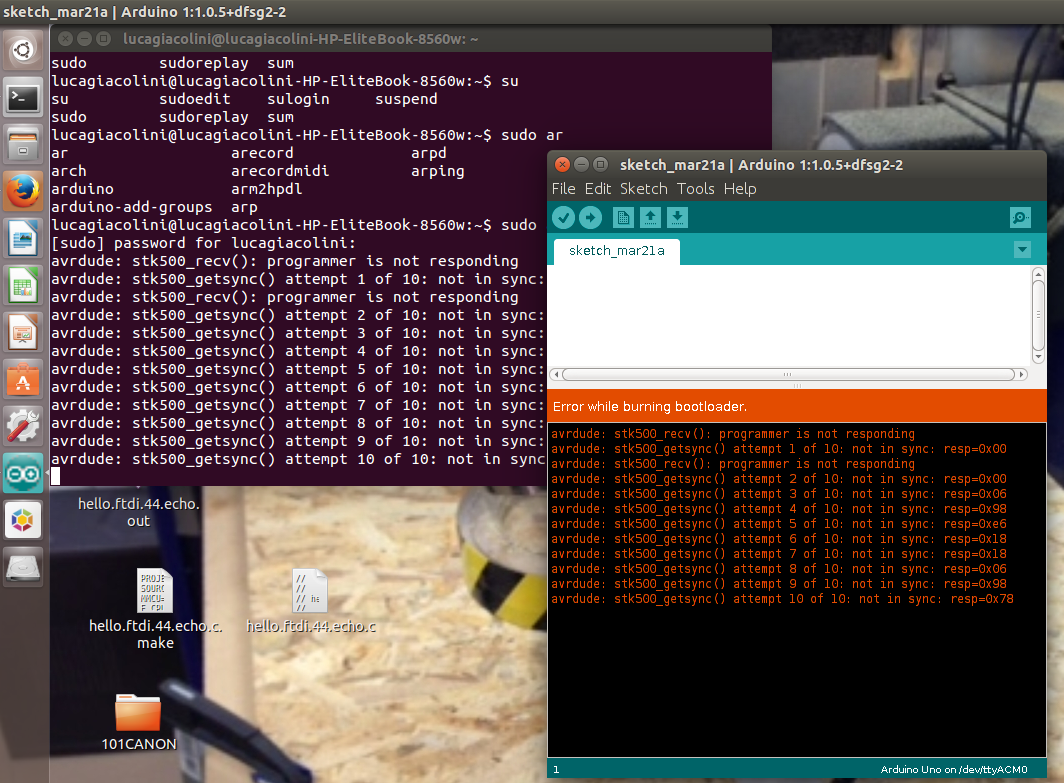Open the Sketch menu in Arduino

[x=643, y=189]
